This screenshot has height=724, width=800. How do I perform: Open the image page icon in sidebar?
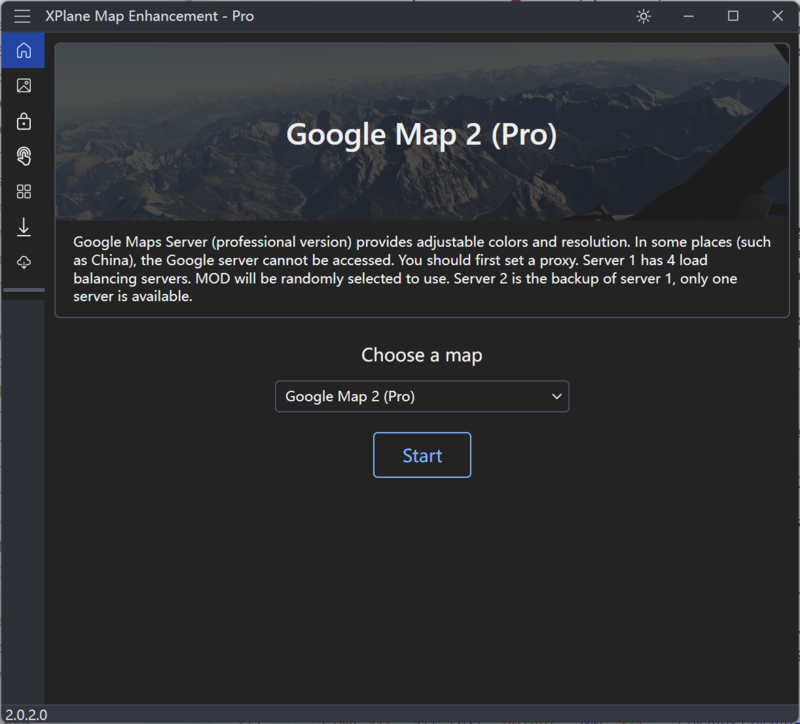pyautogui.click(x=23, y=86)
